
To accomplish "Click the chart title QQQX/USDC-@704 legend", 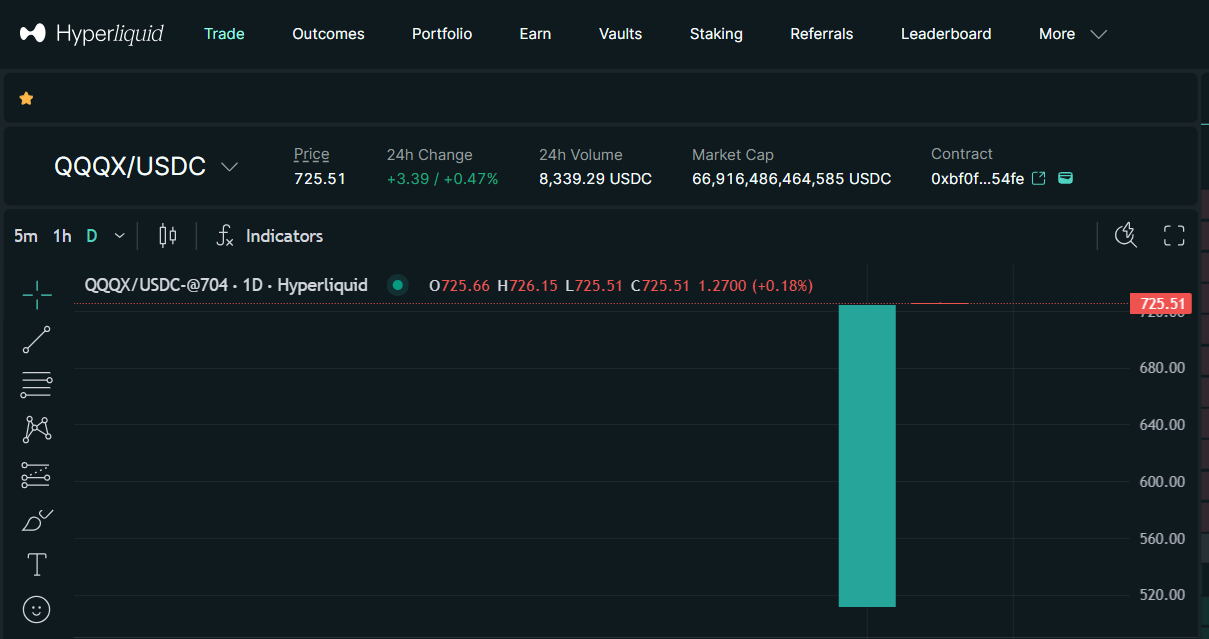I will [226, 285].
